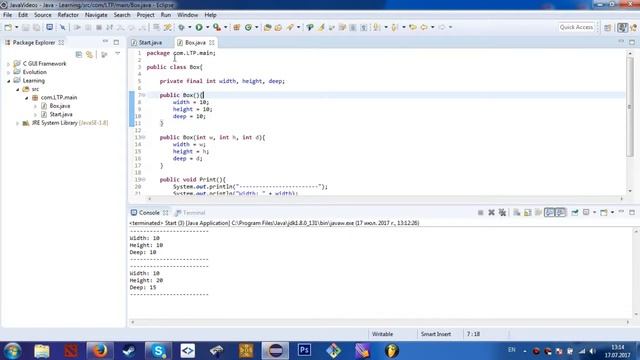Toggle Show Console on Standard Out change
The height and width of the screenshot is (360, 640).
pyautogui.click(x=549, y=213)
